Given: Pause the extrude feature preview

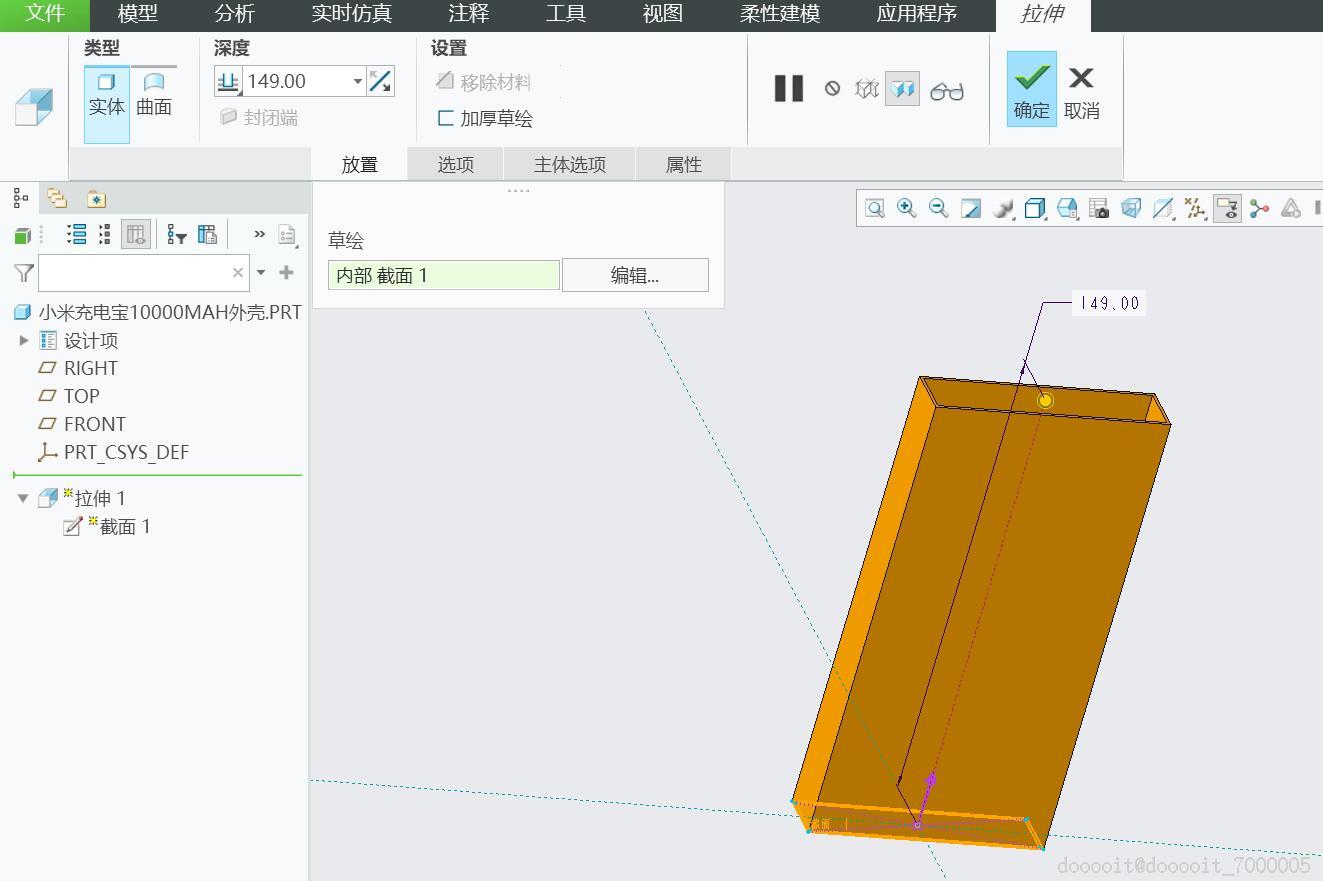Looking at the screenshot, I should [x=789, y=89].
